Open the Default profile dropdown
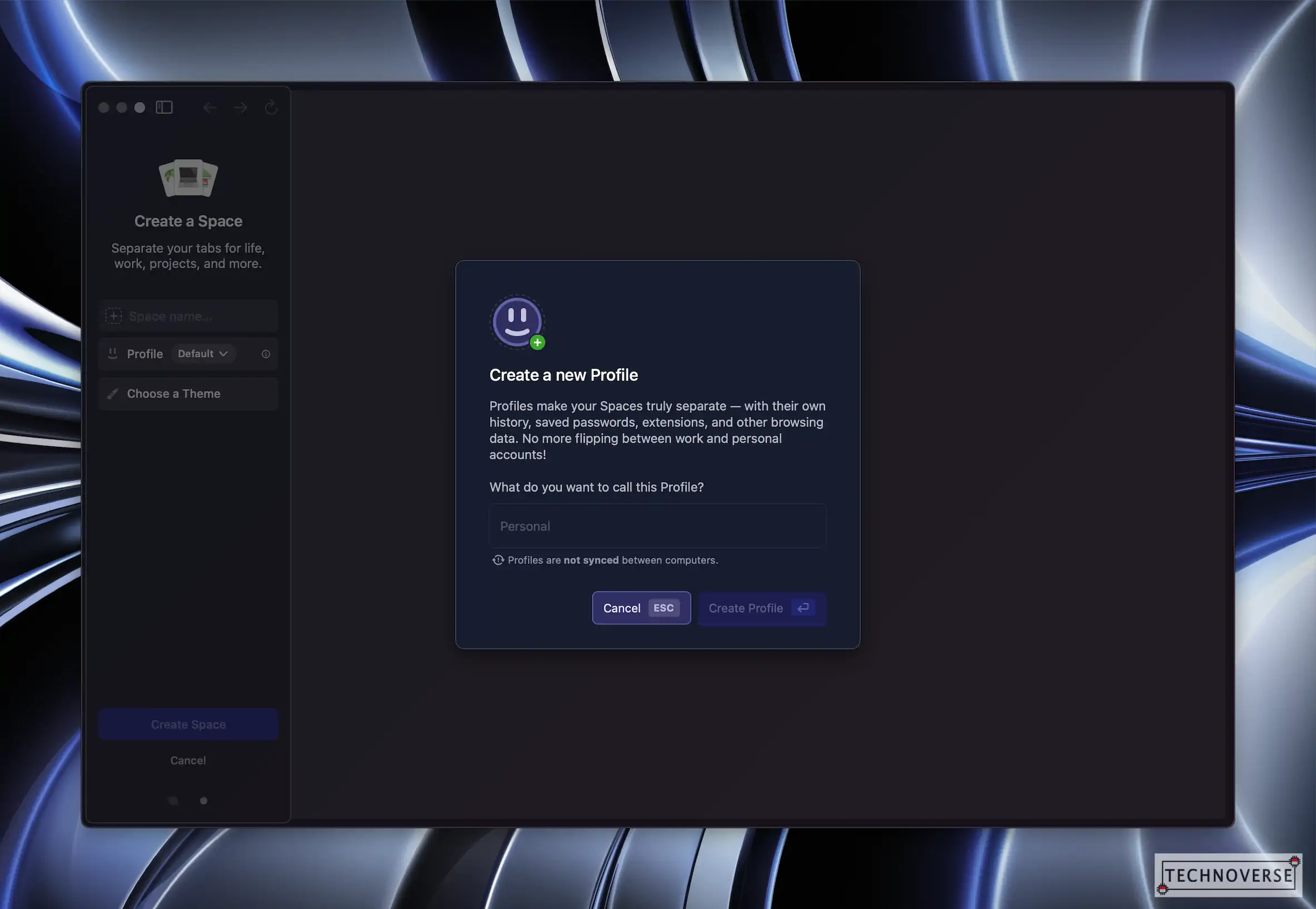 [203, 353]
